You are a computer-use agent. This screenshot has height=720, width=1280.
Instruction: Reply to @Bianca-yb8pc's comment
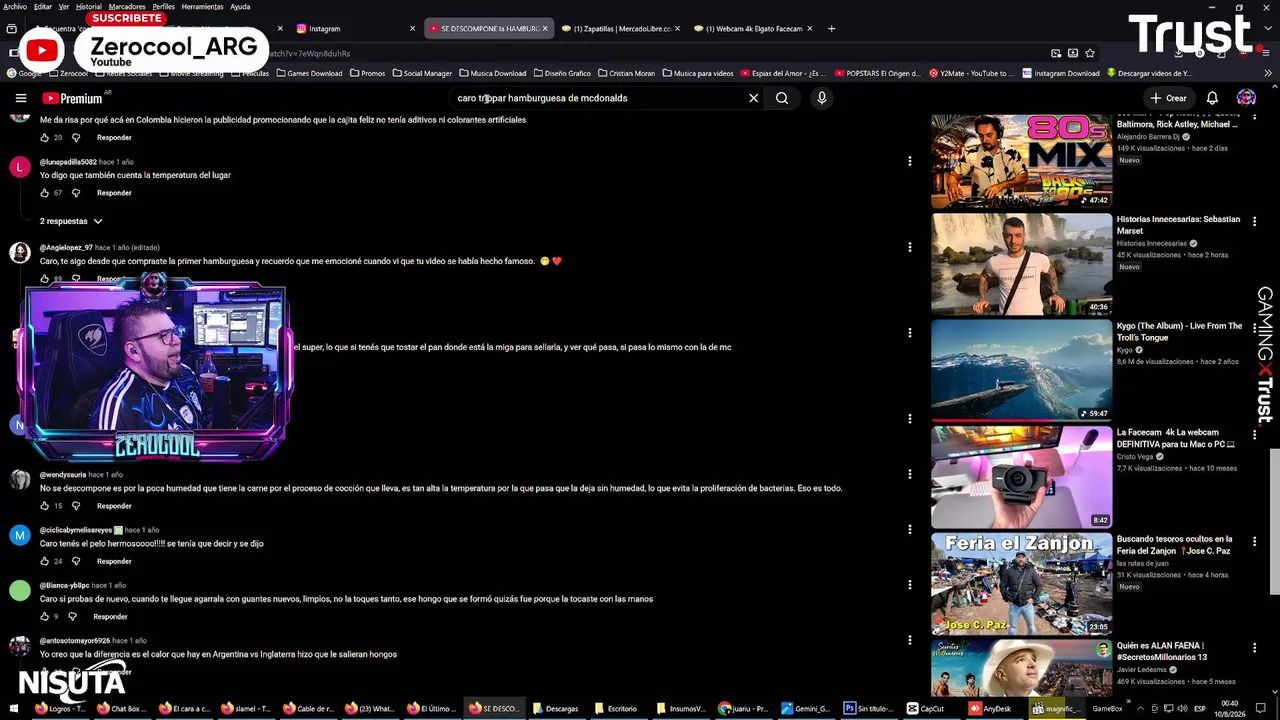(x=110, y=617)
